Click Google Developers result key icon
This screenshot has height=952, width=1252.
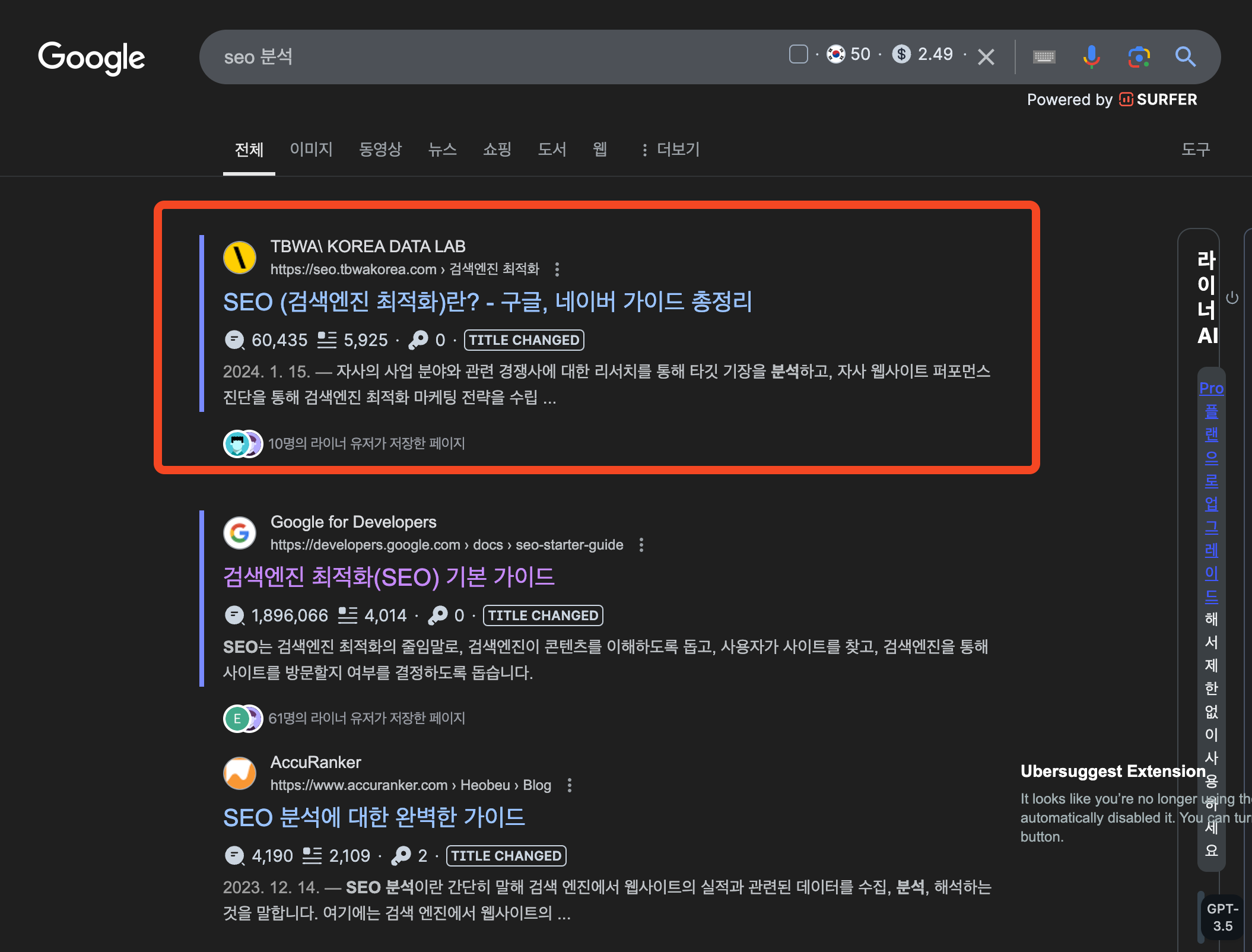[438, 615]
